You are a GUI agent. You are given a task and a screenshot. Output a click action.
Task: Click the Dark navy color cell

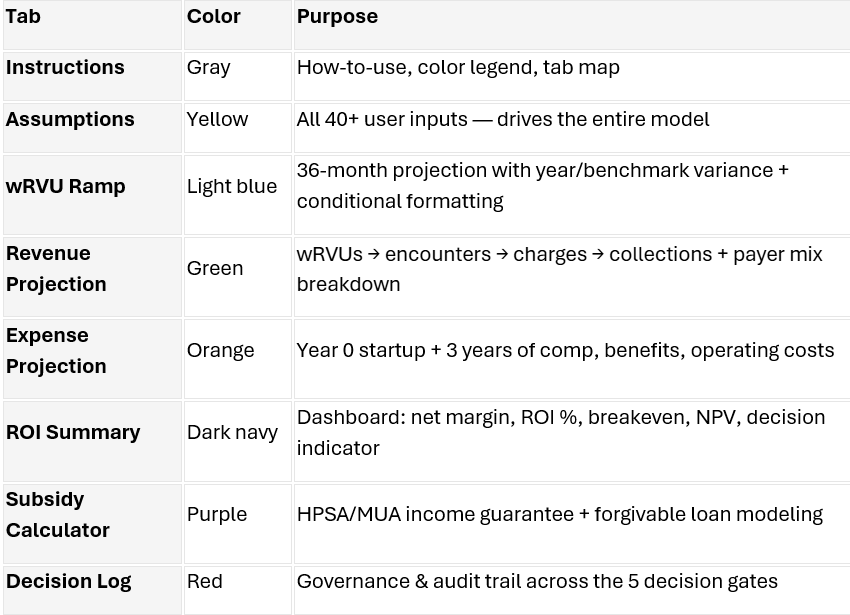238,441
